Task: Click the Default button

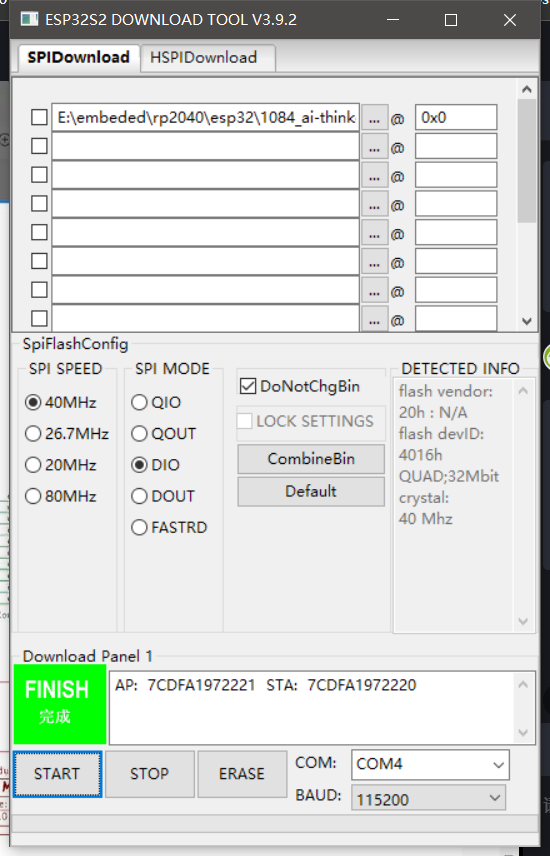Action: 311,491
